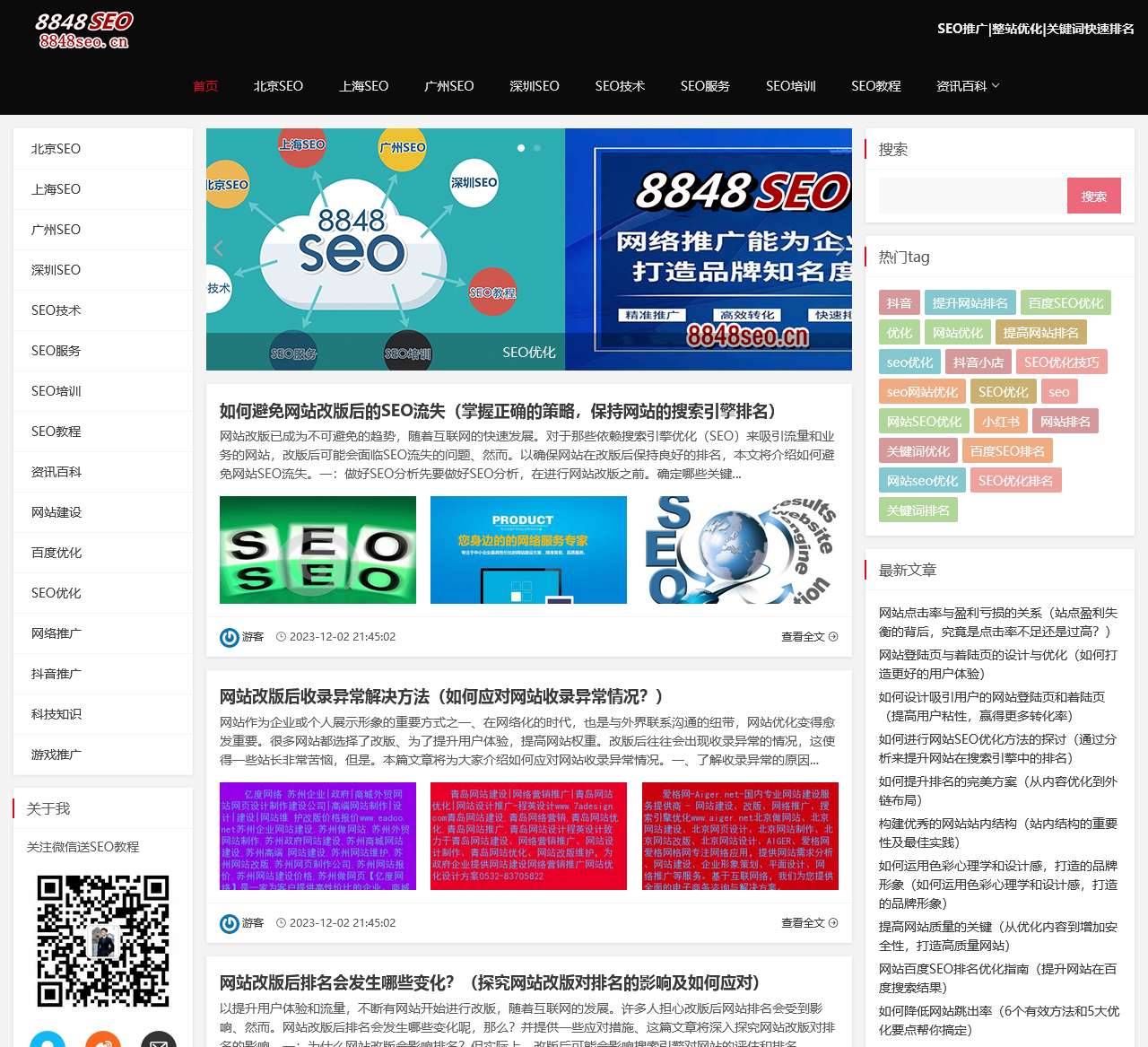The width and height of the screenshot is (1148, 1047).
Task: Open SEO培训 in the top navigation bar
Action: click(x=791, y=86)
